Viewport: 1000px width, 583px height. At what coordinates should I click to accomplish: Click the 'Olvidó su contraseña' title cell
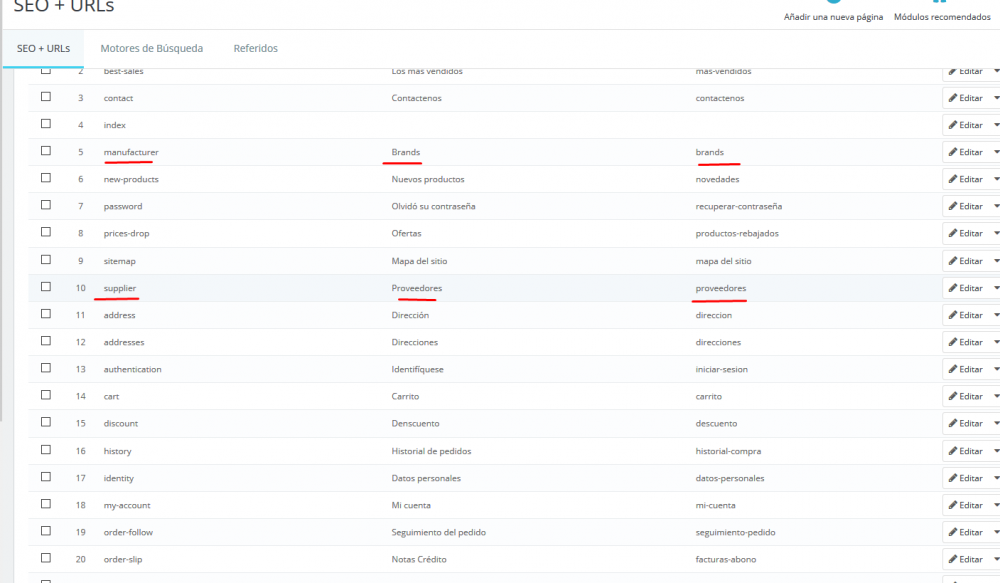[433, 207]
